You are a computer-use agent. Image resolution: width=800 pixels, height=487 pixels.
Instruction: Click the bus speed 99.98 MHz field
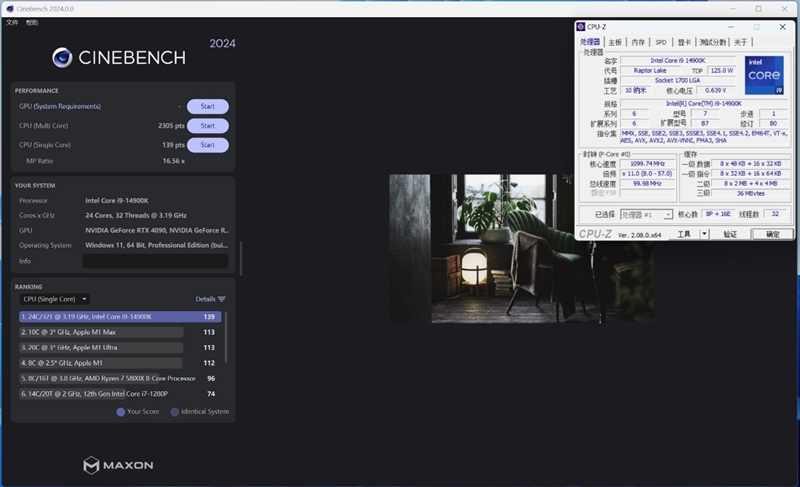pos(647,184)
